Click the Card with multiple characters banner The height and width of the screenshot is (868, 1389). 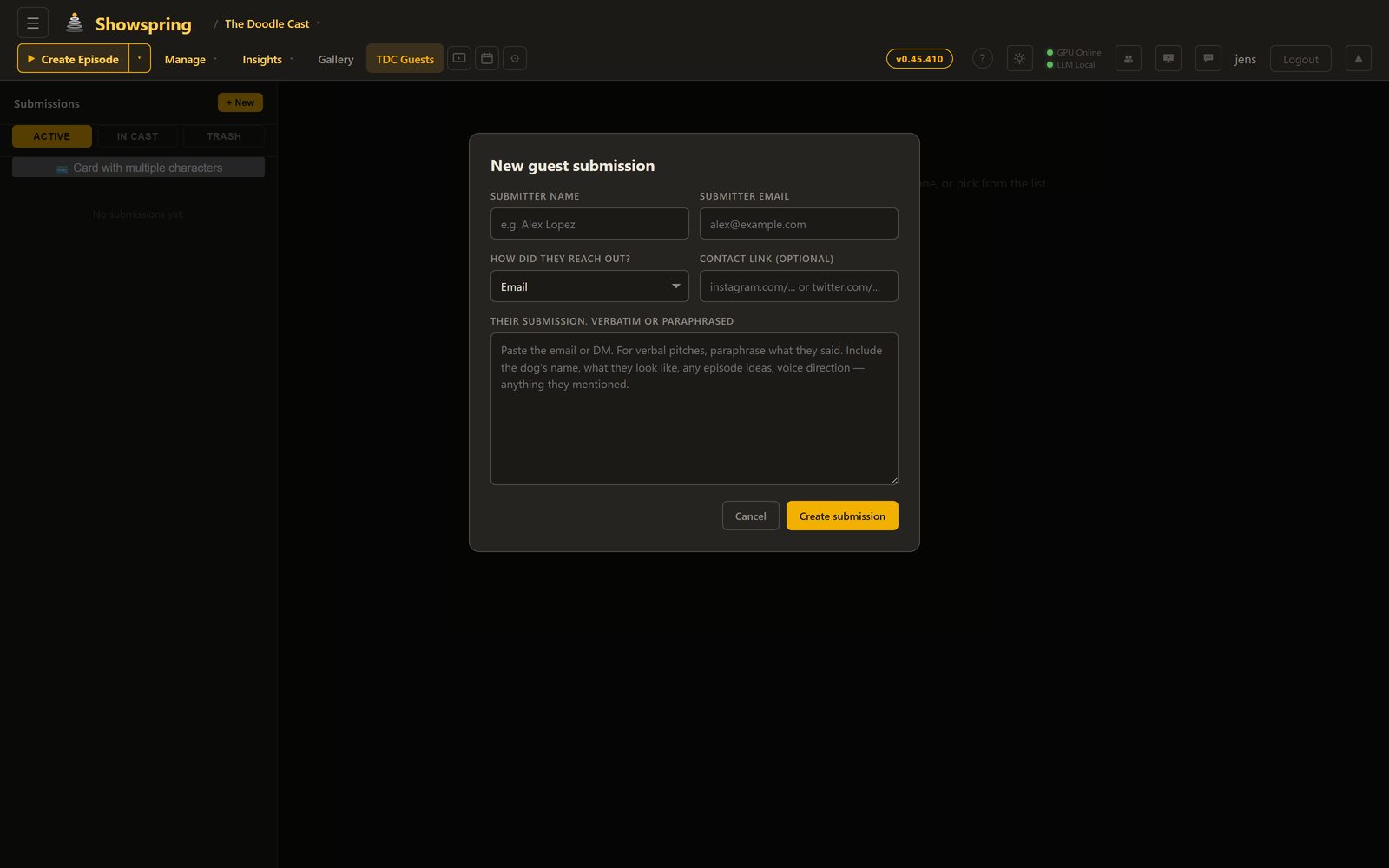coord(138,168)
